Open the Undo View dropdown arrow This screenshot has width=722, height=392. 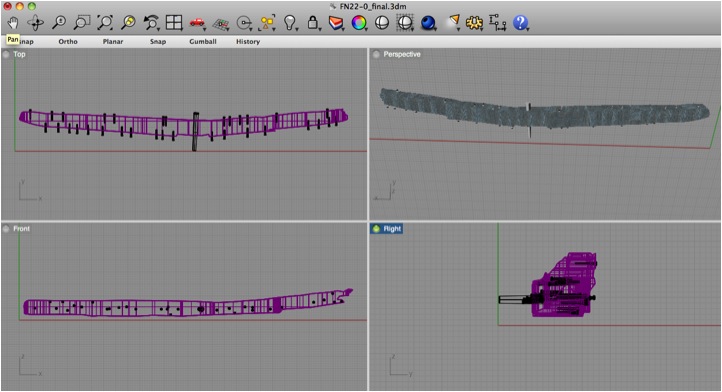158,29
